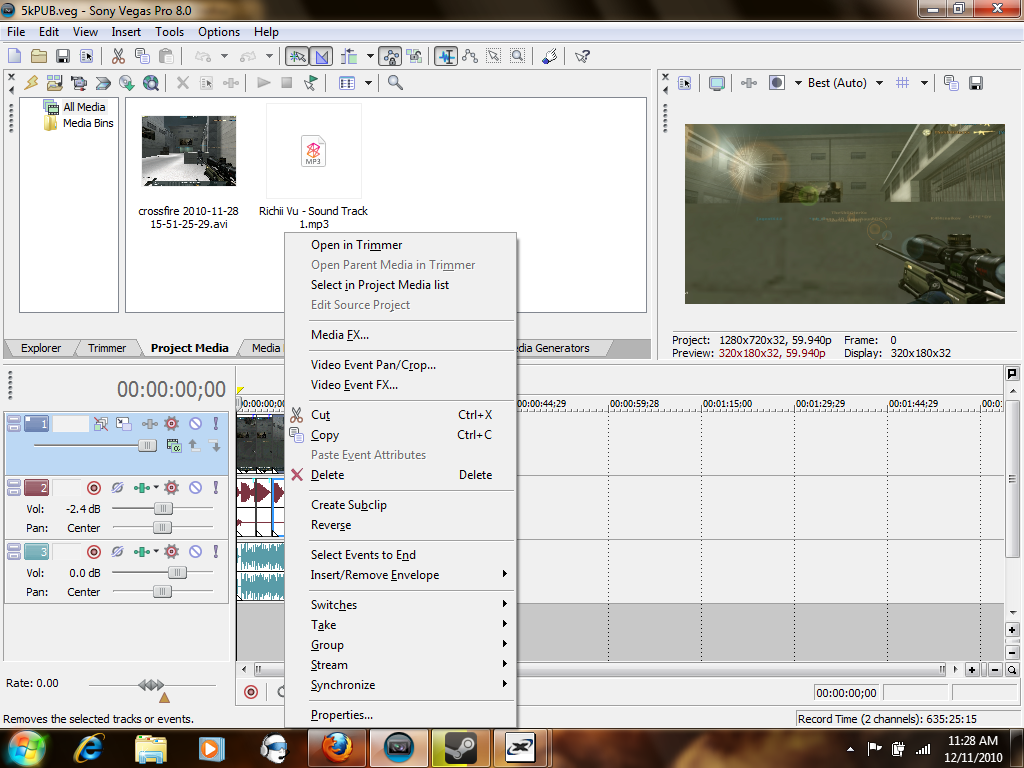Viewport: 1024px width, 768px height.
Task: Select the Envelope Edit tool in toolbar
Action: 469,56
